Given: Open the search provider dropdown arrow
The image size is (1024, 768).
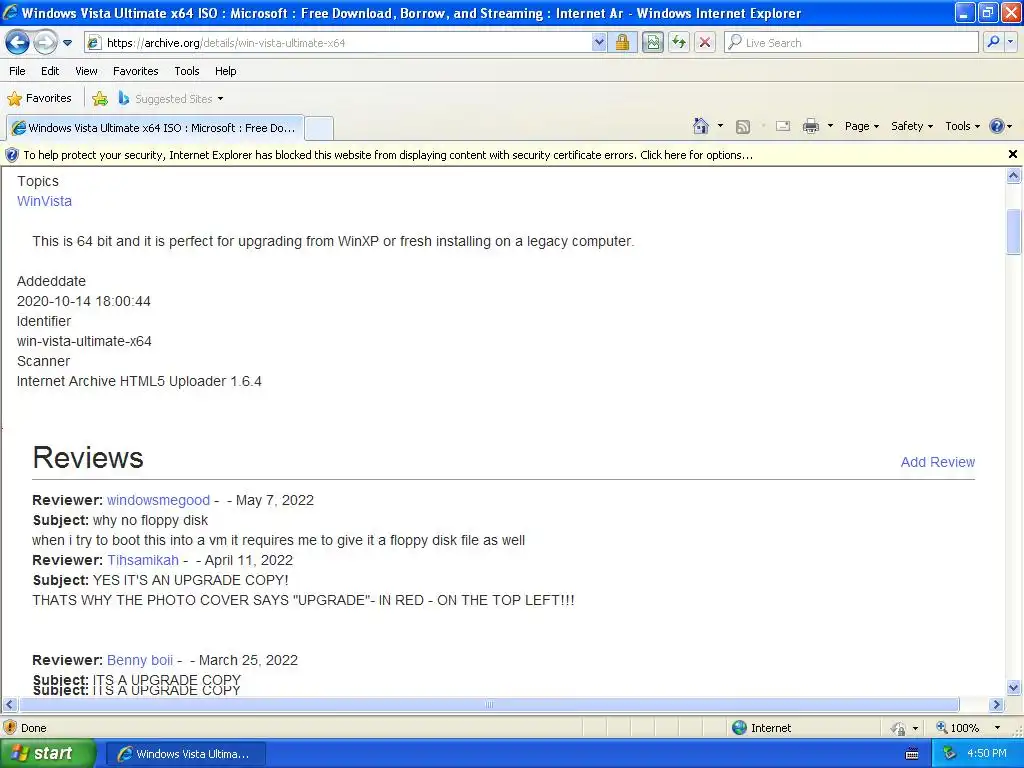Looking at the screenshot, I should (1011, 43).
